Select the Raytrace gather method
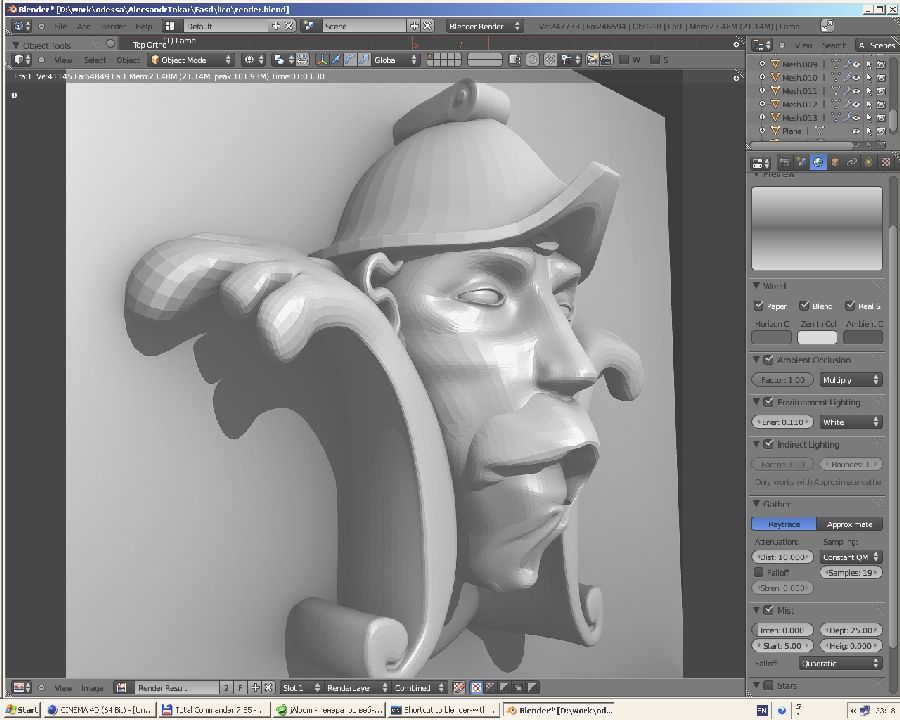The width and height of the screenshot is (900, 720). point(784,524)
